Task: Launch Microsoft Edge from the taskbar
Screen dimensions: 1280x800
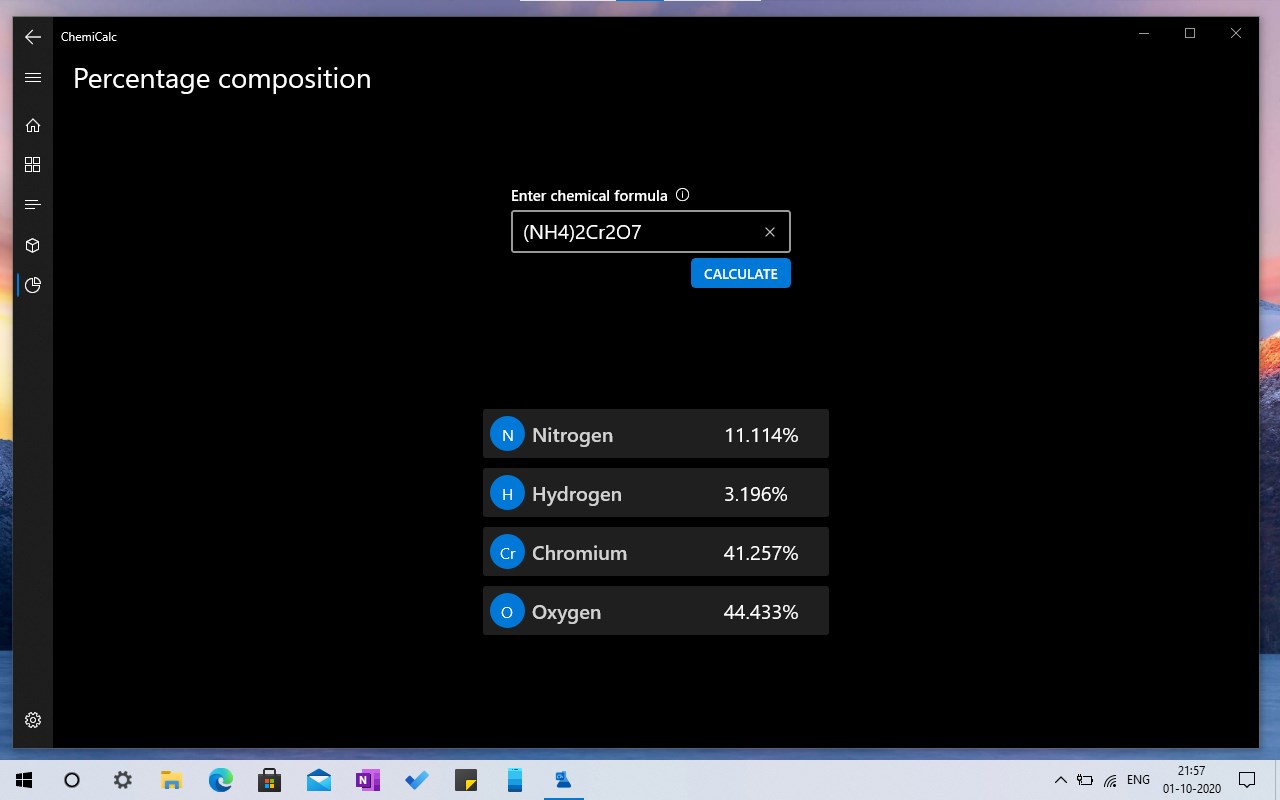Action: tap(220, 780)
